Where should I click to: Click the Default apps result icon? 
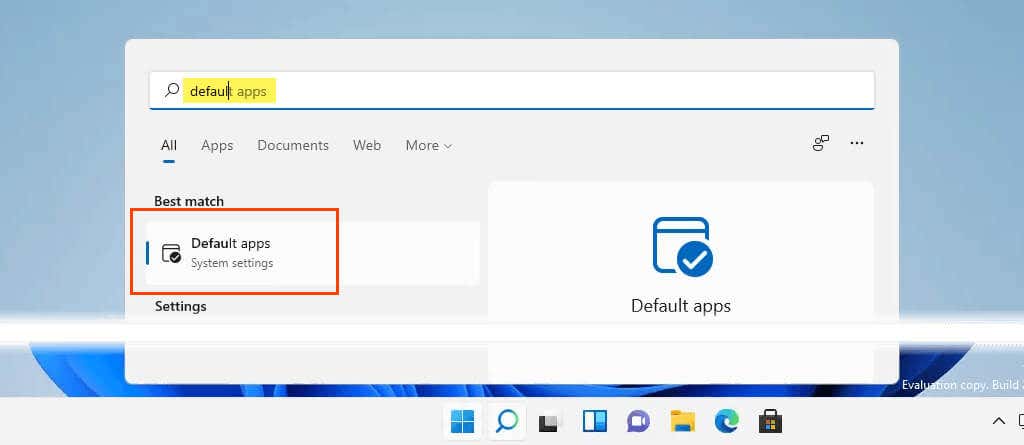(172, 254)
